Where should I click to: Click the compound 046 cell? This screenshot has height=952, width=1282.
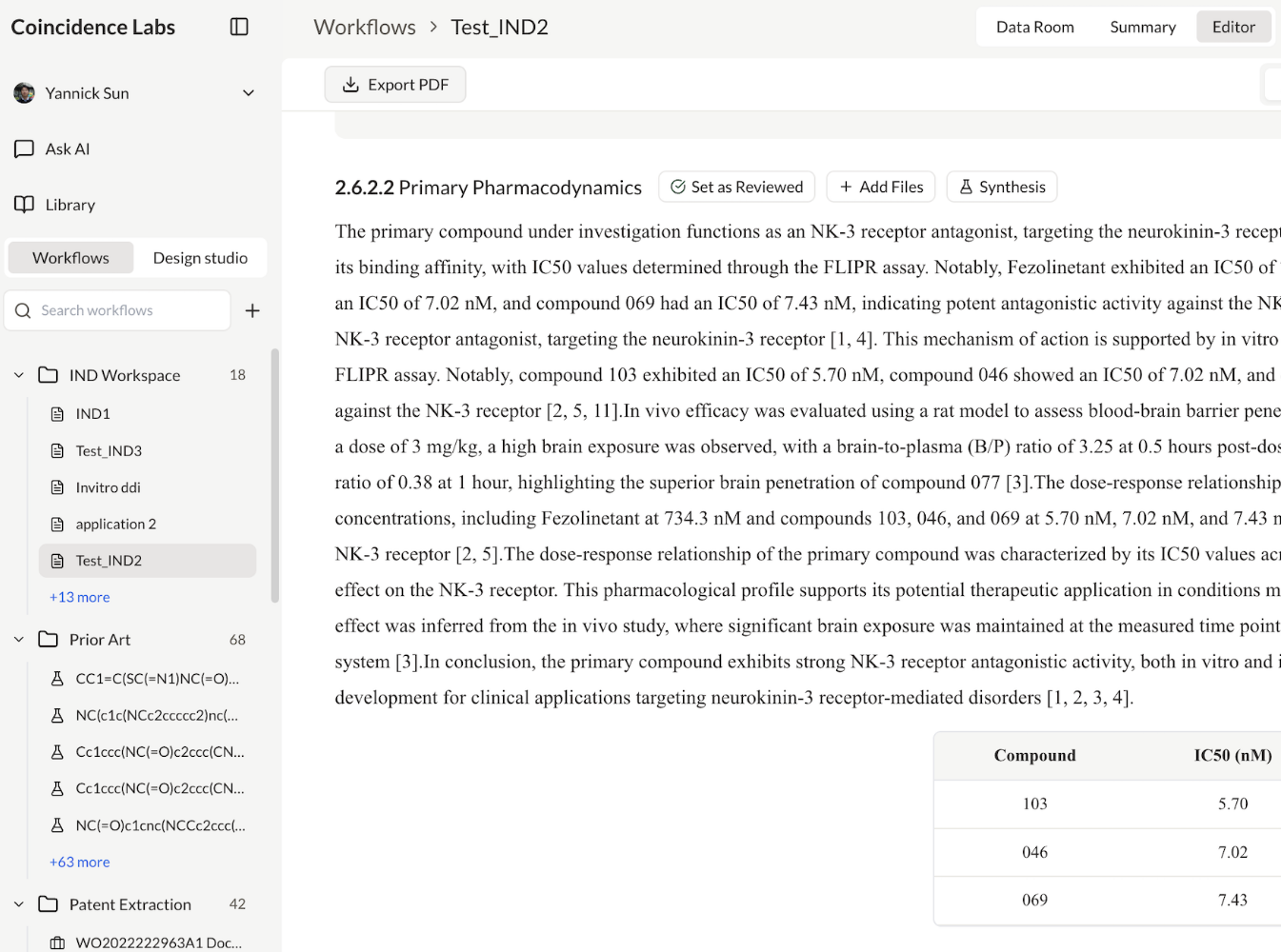(1035, 853)
